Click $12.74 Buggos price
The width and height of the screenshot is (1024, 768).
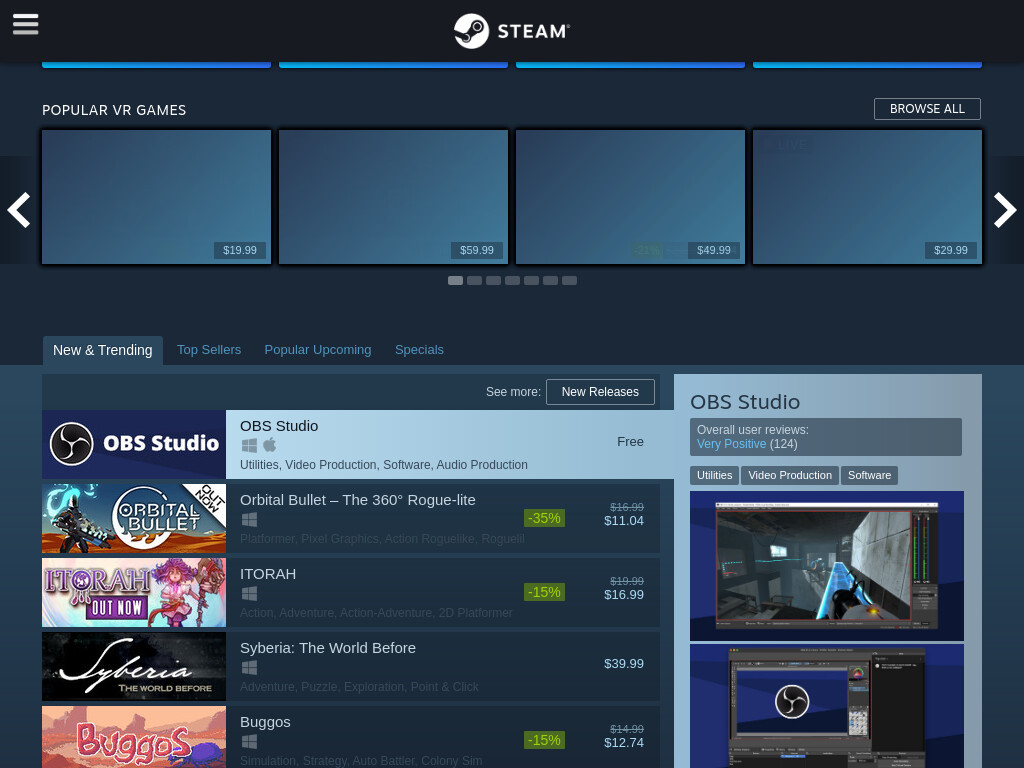[x=624, y=743]
